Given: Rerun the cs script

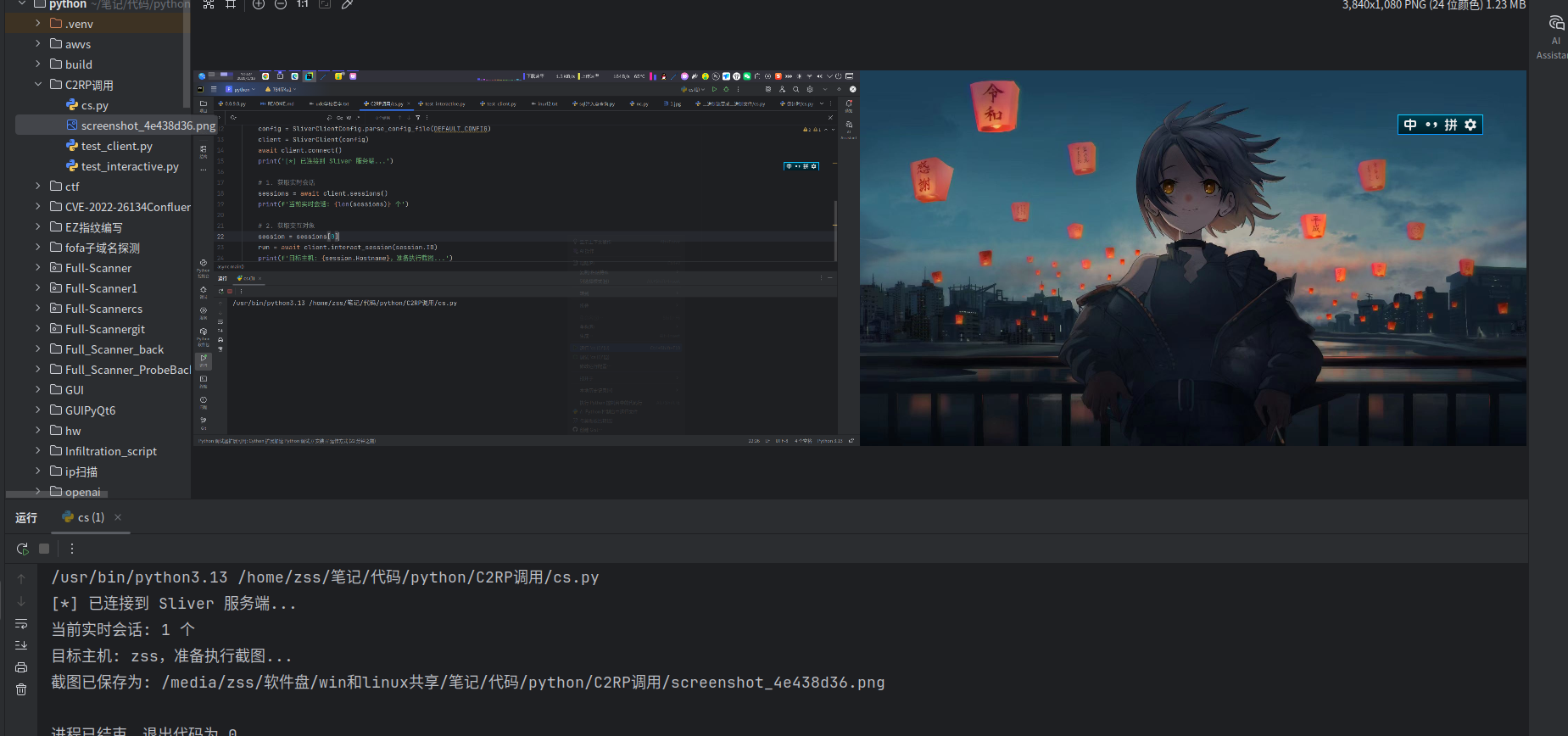Looking at the screenshot, I should point(22,549).
